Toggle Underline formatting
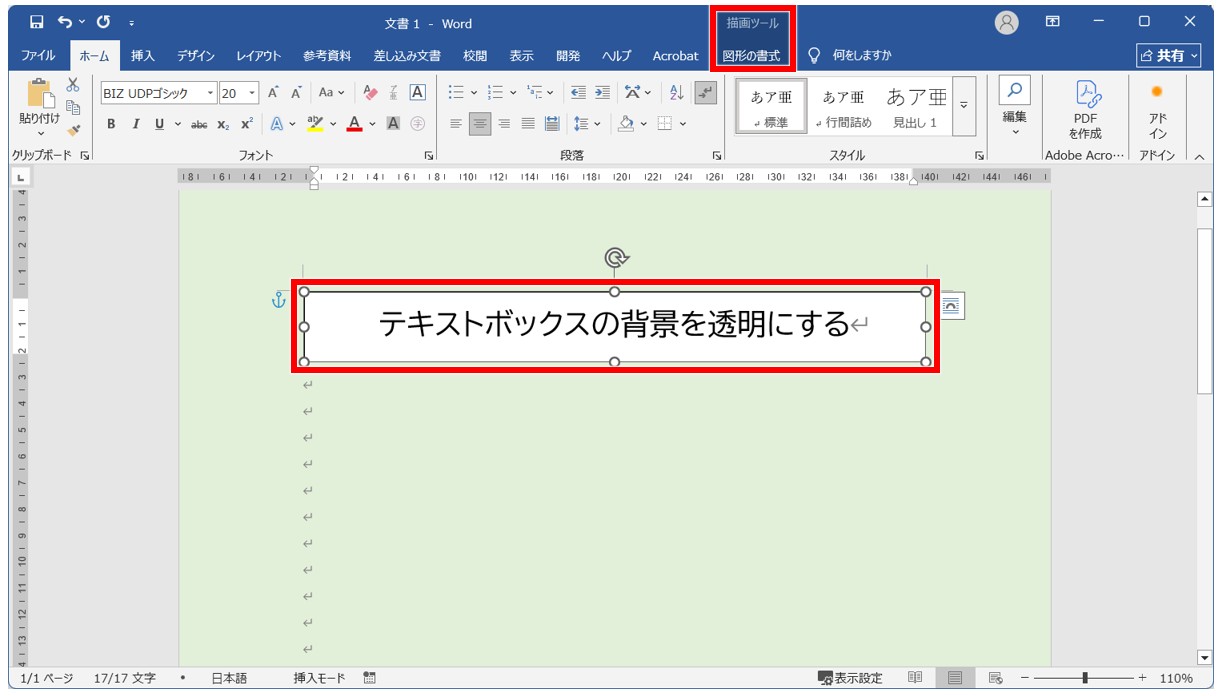This screenshot has width=1222, height=696. [159, 124]
